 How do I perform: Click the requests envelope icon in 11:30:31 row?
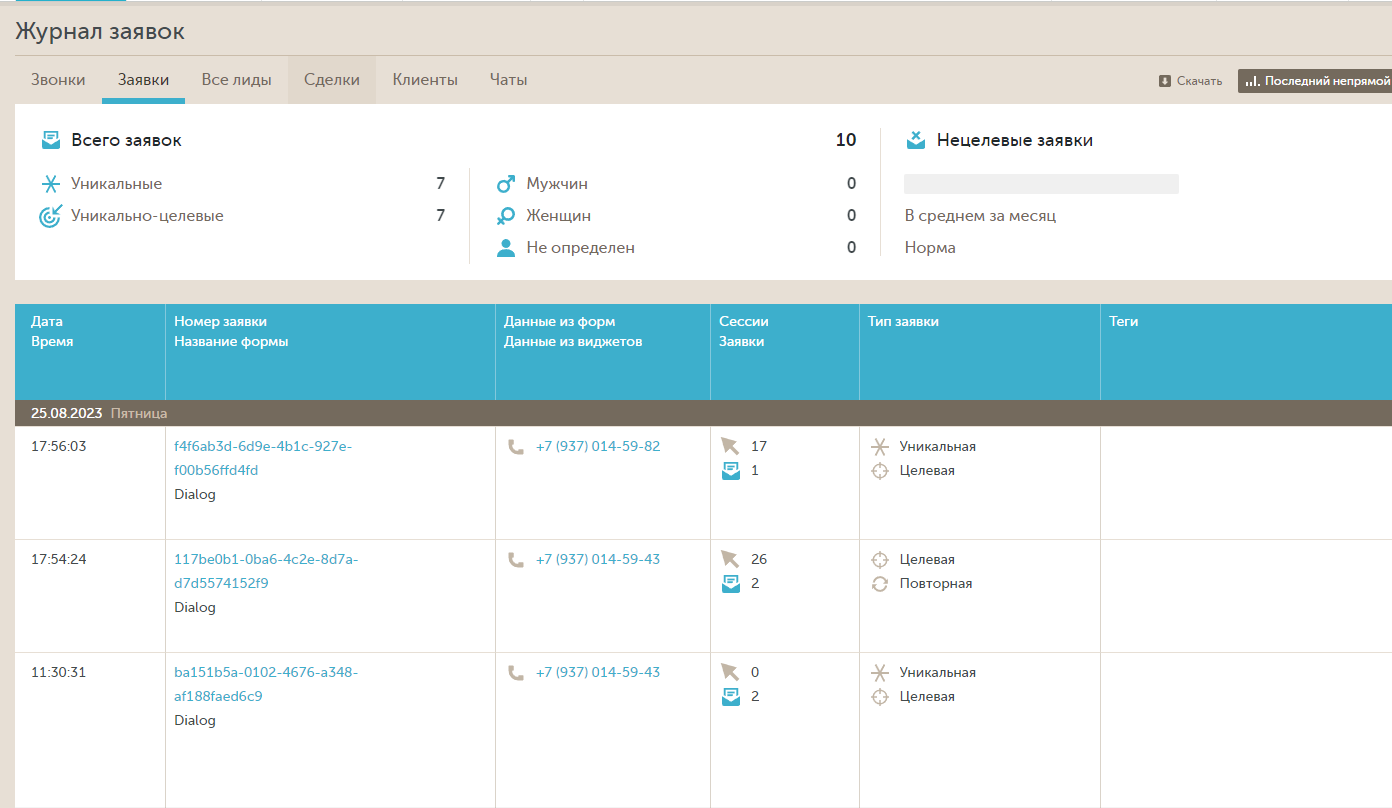(731, 697)
